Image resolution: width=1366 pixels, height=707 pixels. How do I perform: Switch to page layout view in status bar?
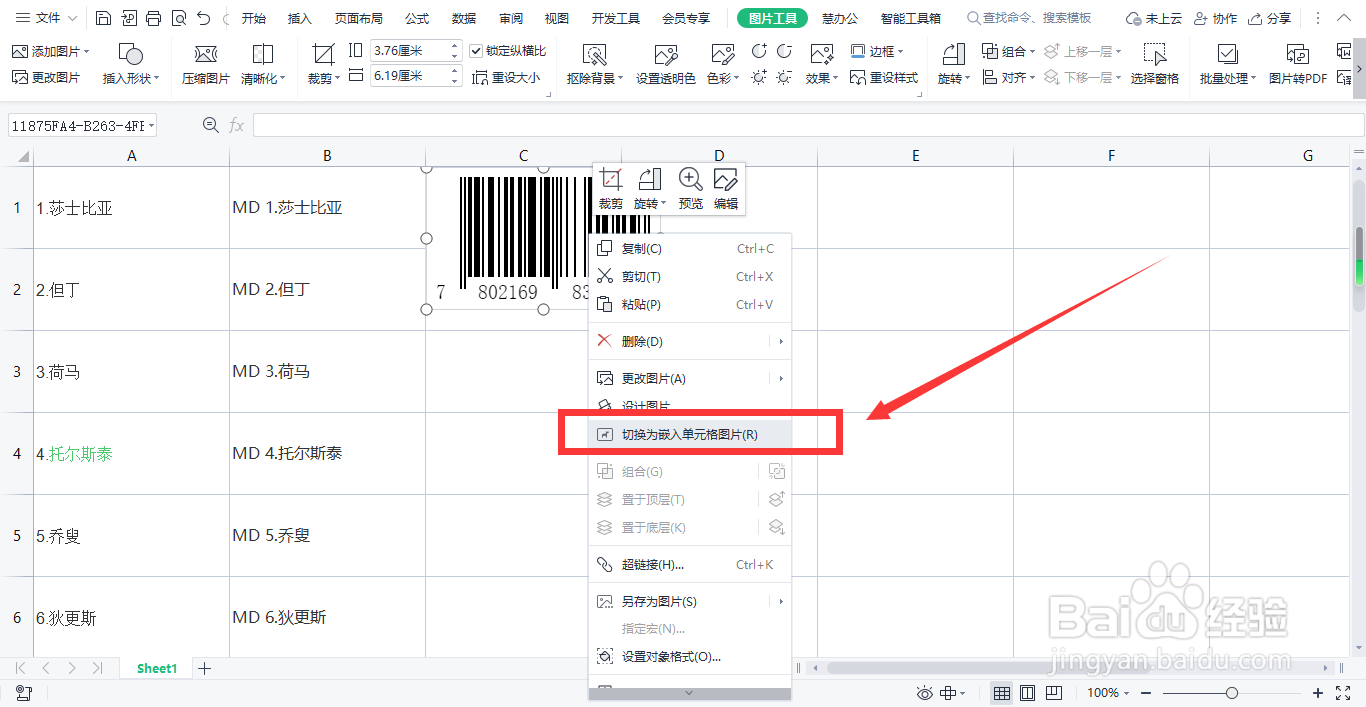[x=1028, y=693]
